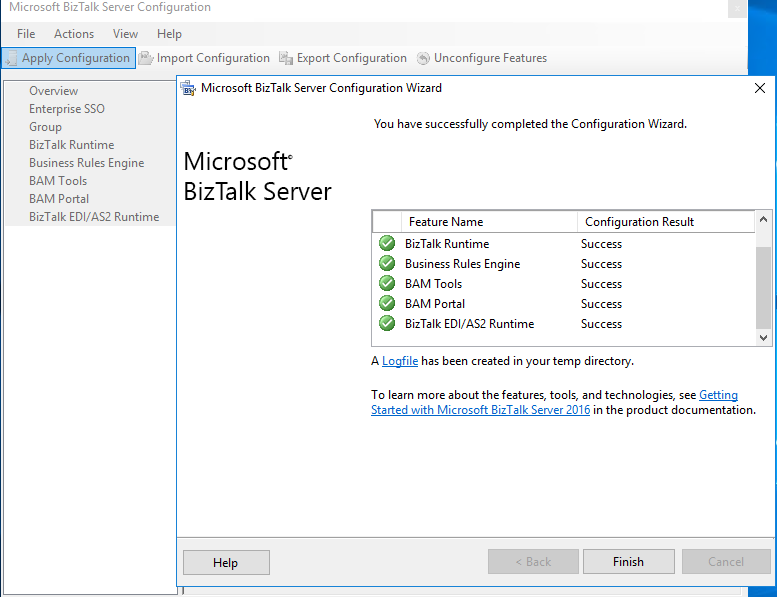Viewport: 777px width, 597px height.
Task: Click Success result for BizTalk Runtime row
Action: (x=602, y=244)
